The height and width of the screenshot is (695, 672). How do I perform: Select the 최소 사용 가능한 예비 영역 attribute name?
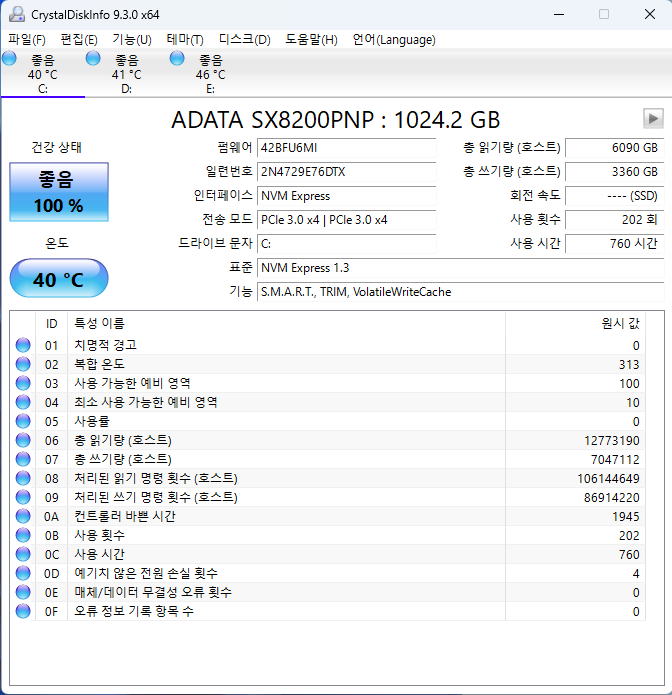tap(146, 402)
